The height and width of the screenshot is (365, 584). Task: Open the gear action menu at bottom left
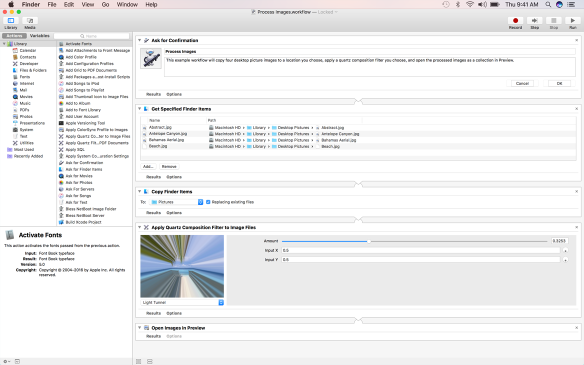6,361
